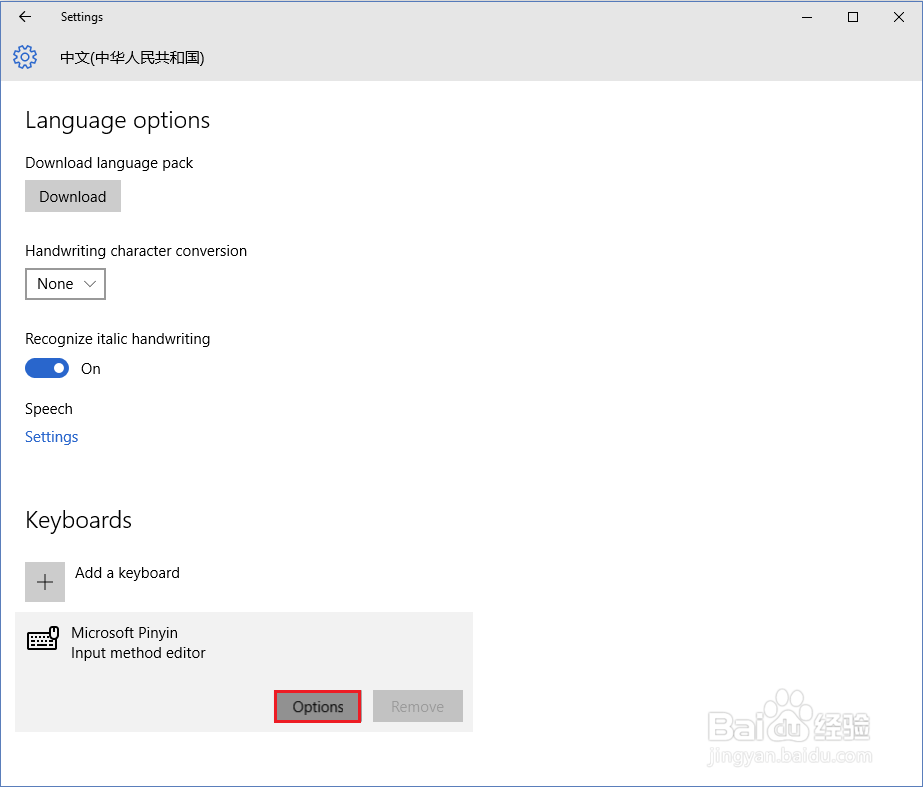
Task: Start the language pack Download
Action: (x=73, y=196)
